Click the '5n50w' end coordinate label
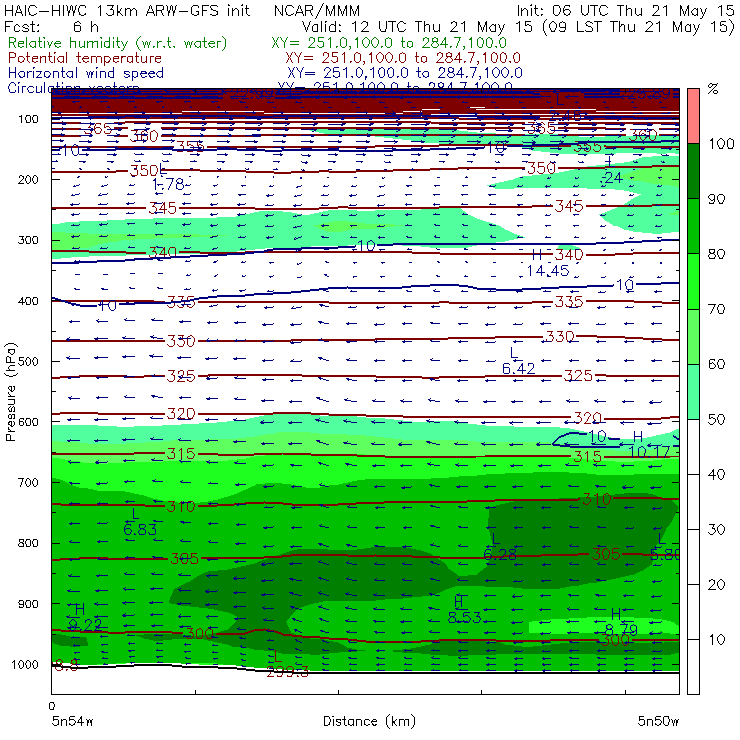This screenshot has width=740, height=740. pos(658,721)
